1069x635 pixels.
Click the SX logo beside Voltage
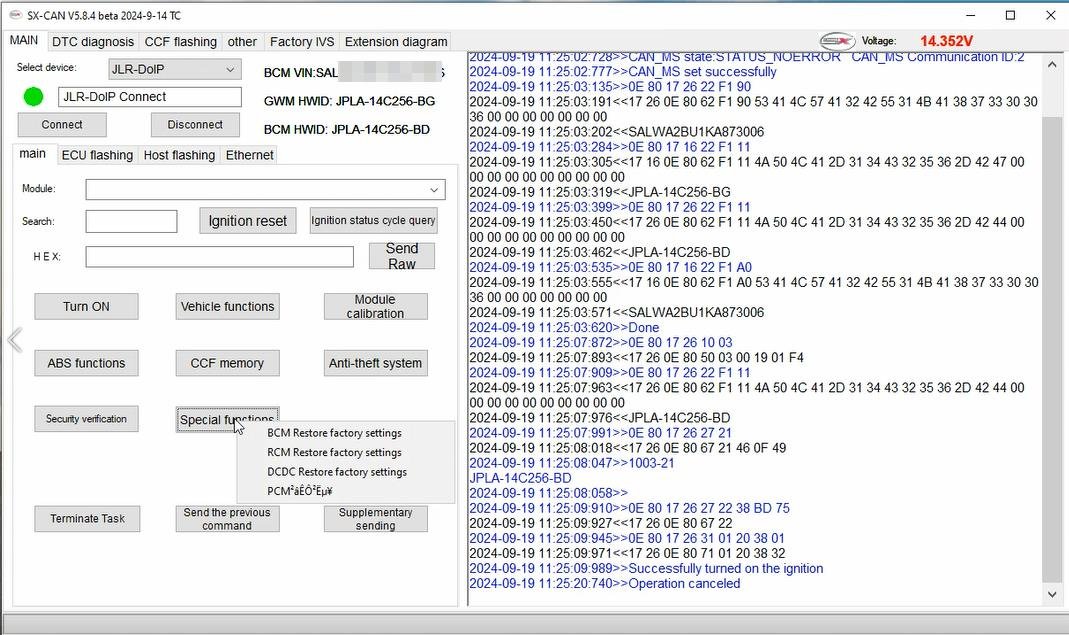837,41
